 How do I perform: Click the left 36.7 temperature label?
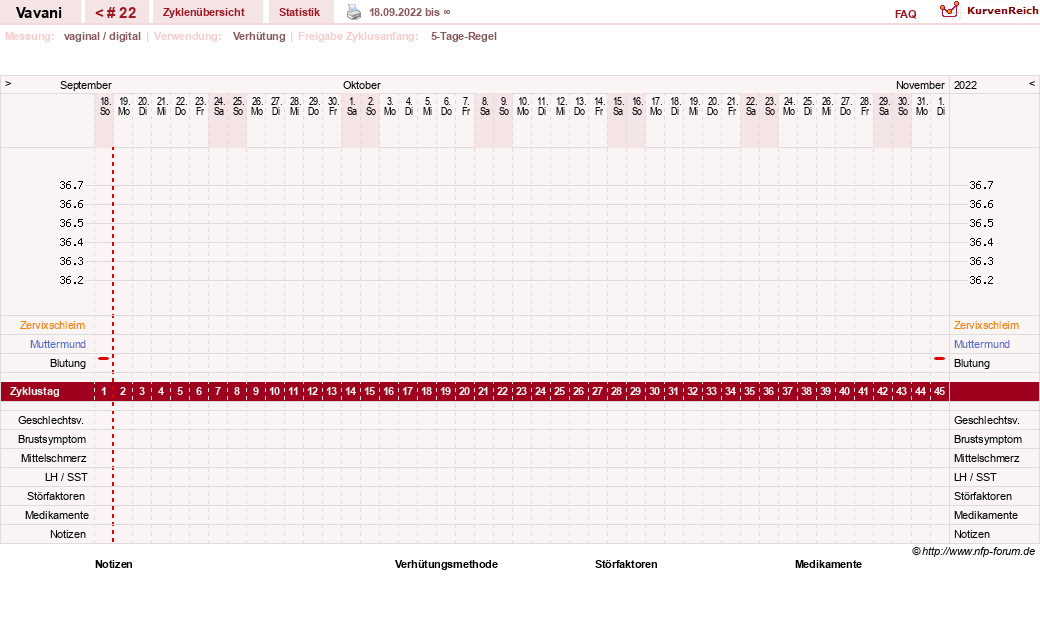pos(72,185)
